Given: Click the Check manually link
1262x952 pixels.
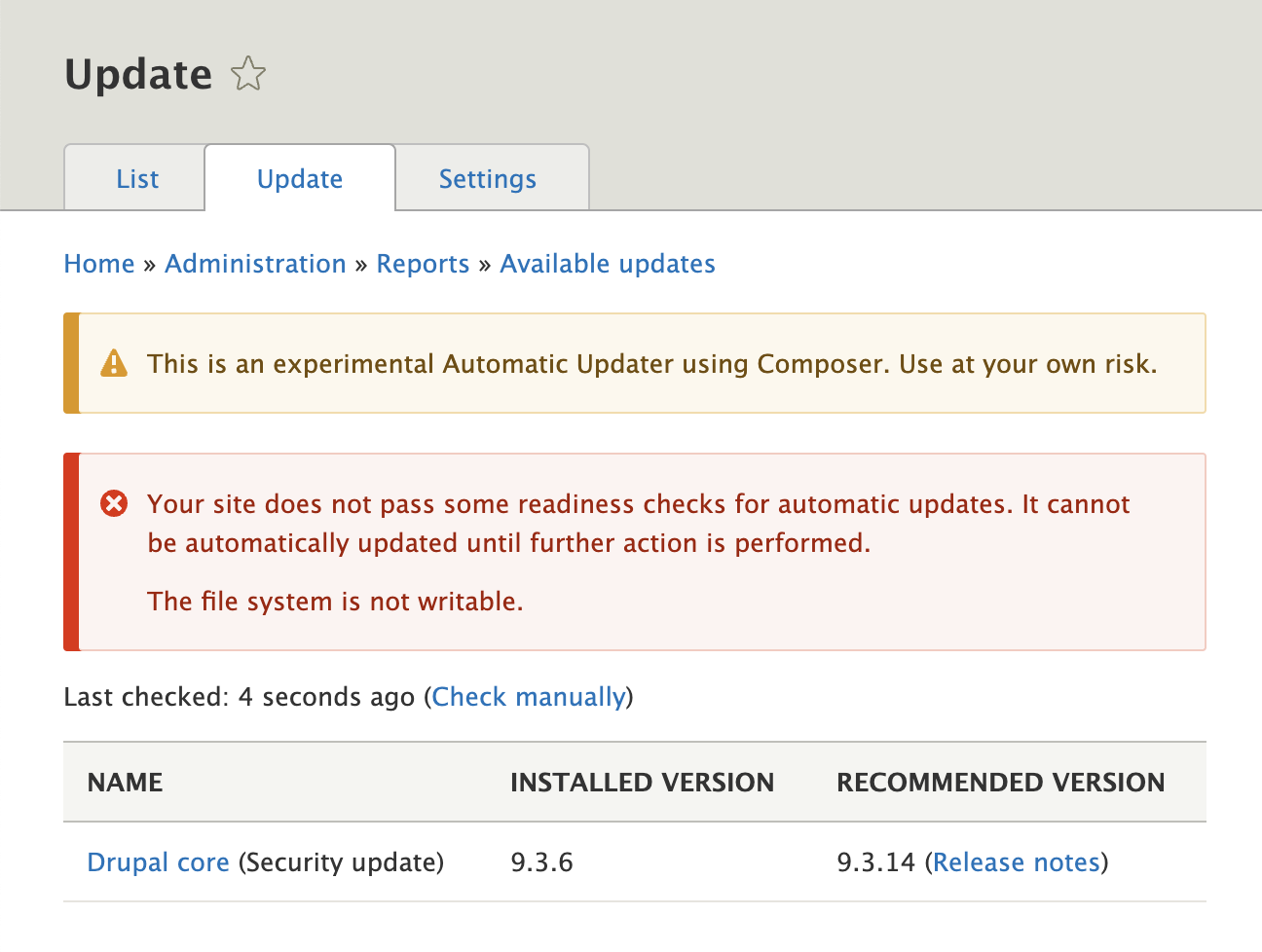Looking at the screenshot, I should click(529, 697).
